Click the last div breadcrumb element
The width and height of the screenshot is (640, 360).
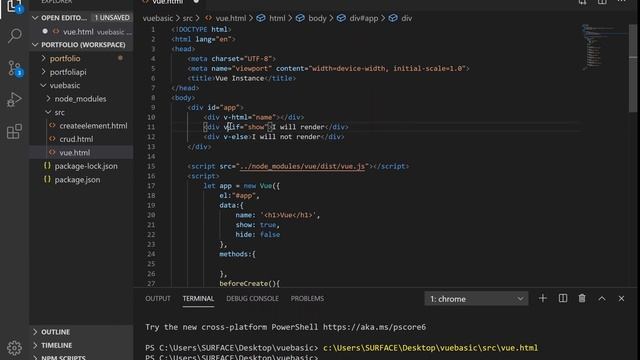click(407, 18)
